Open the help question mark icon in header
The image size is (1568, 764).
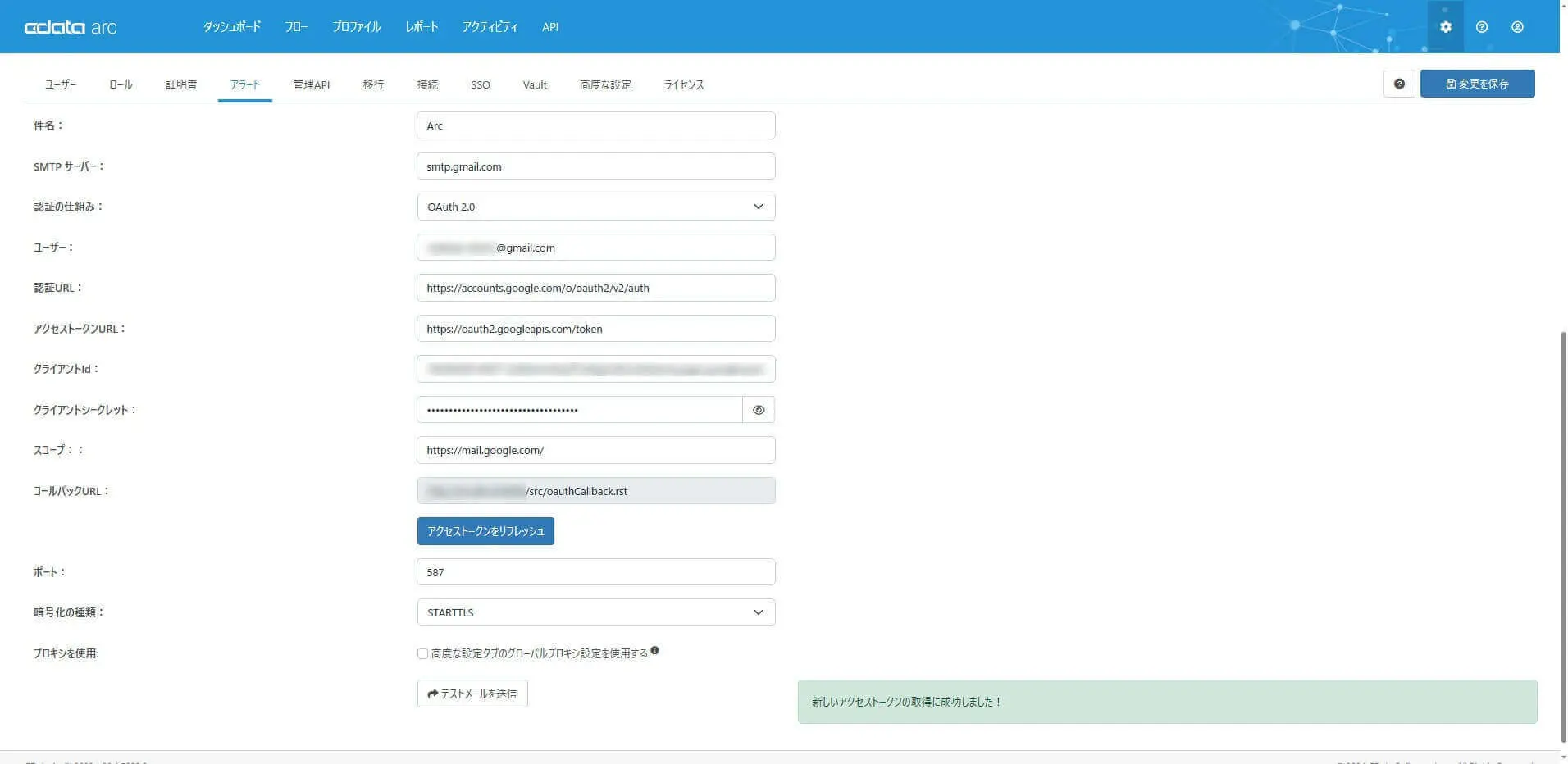(1481, 27)
